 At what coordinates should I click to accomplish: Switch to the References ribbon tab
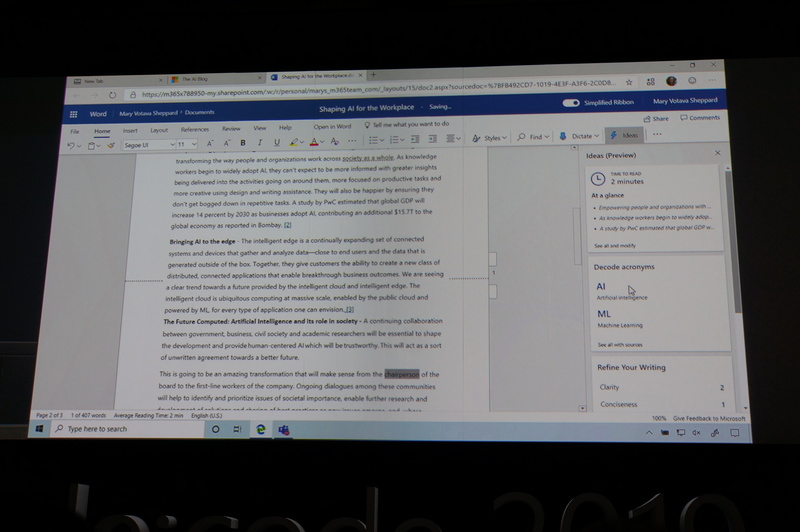(x=195, y=129)
